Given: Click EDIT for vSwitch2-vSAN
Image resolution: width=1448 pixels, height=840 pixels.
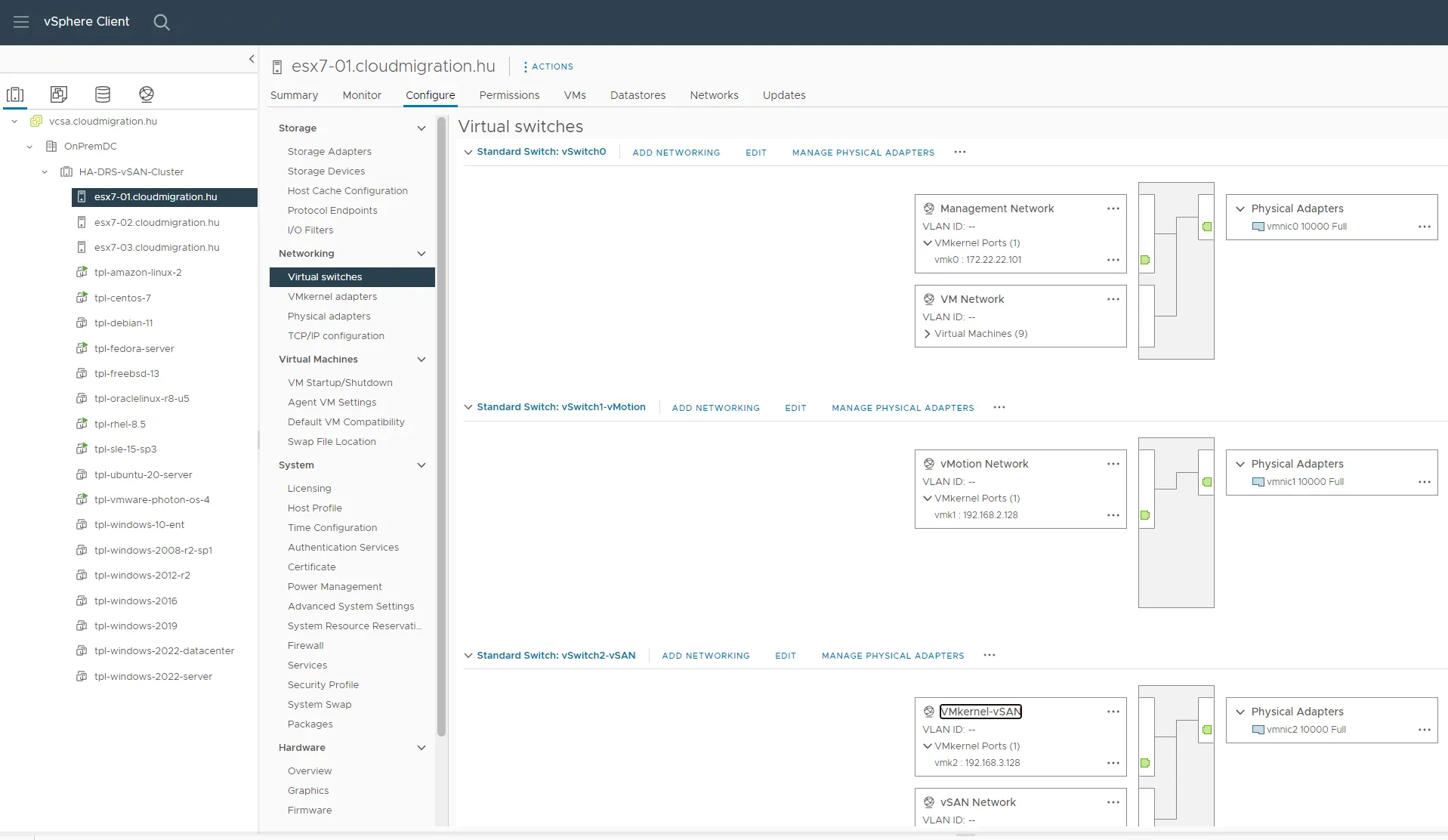Looking at the screenshot, I should tap(786, 656).
